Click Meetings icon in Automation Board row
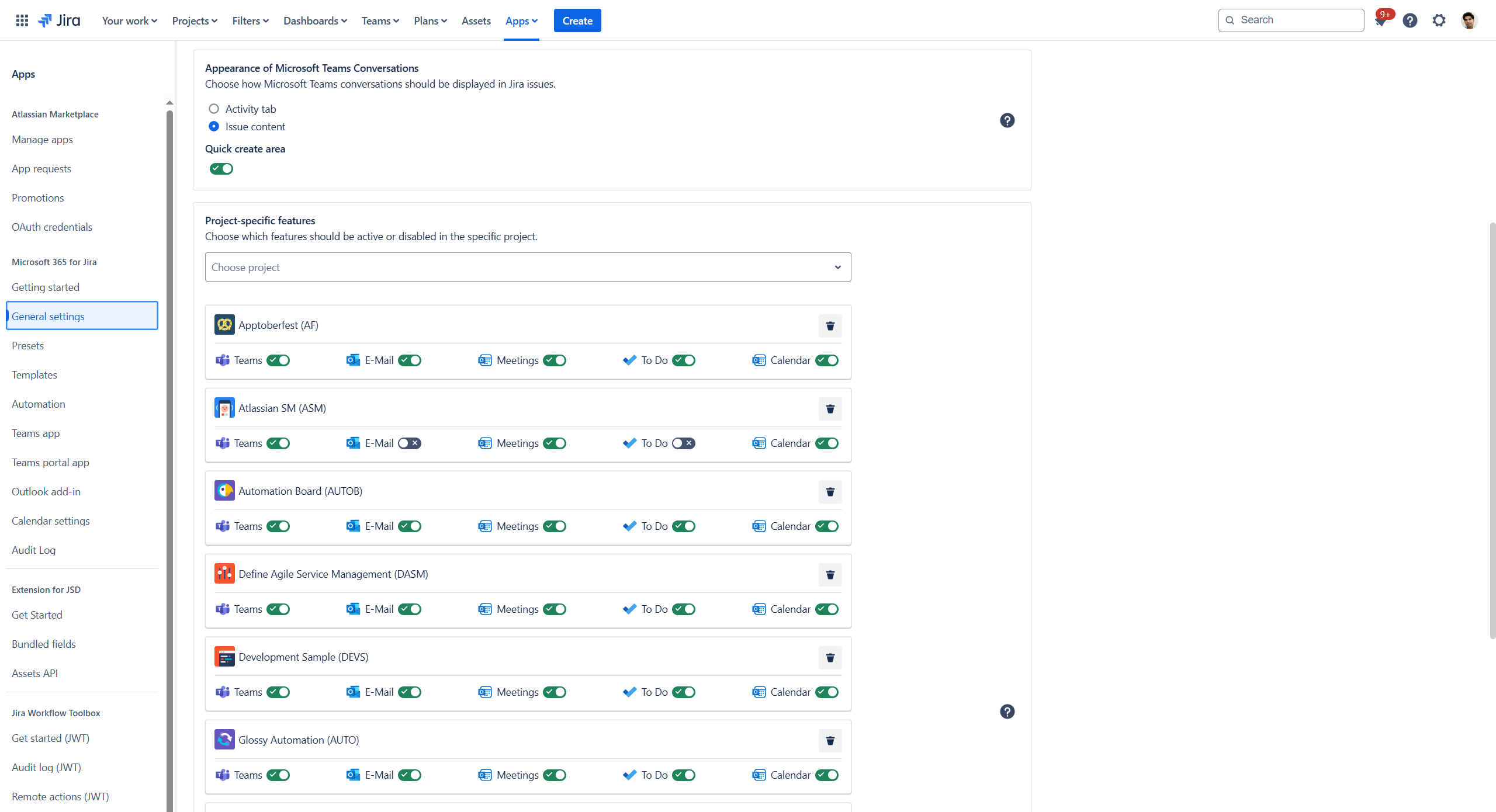Screen dimensions: 1496x812 pos(485,526)
